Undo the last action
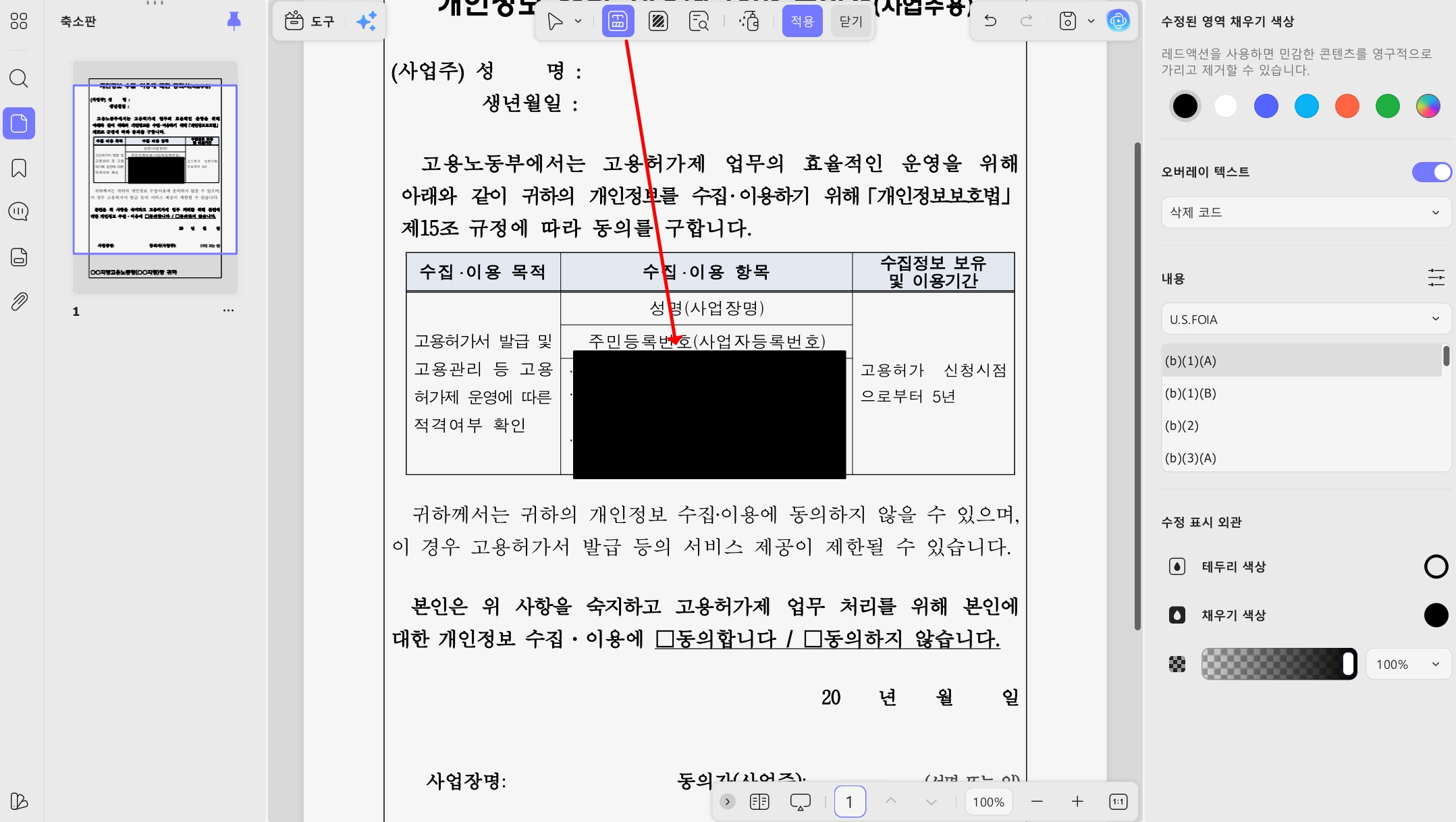 click(x=990, y=21)
